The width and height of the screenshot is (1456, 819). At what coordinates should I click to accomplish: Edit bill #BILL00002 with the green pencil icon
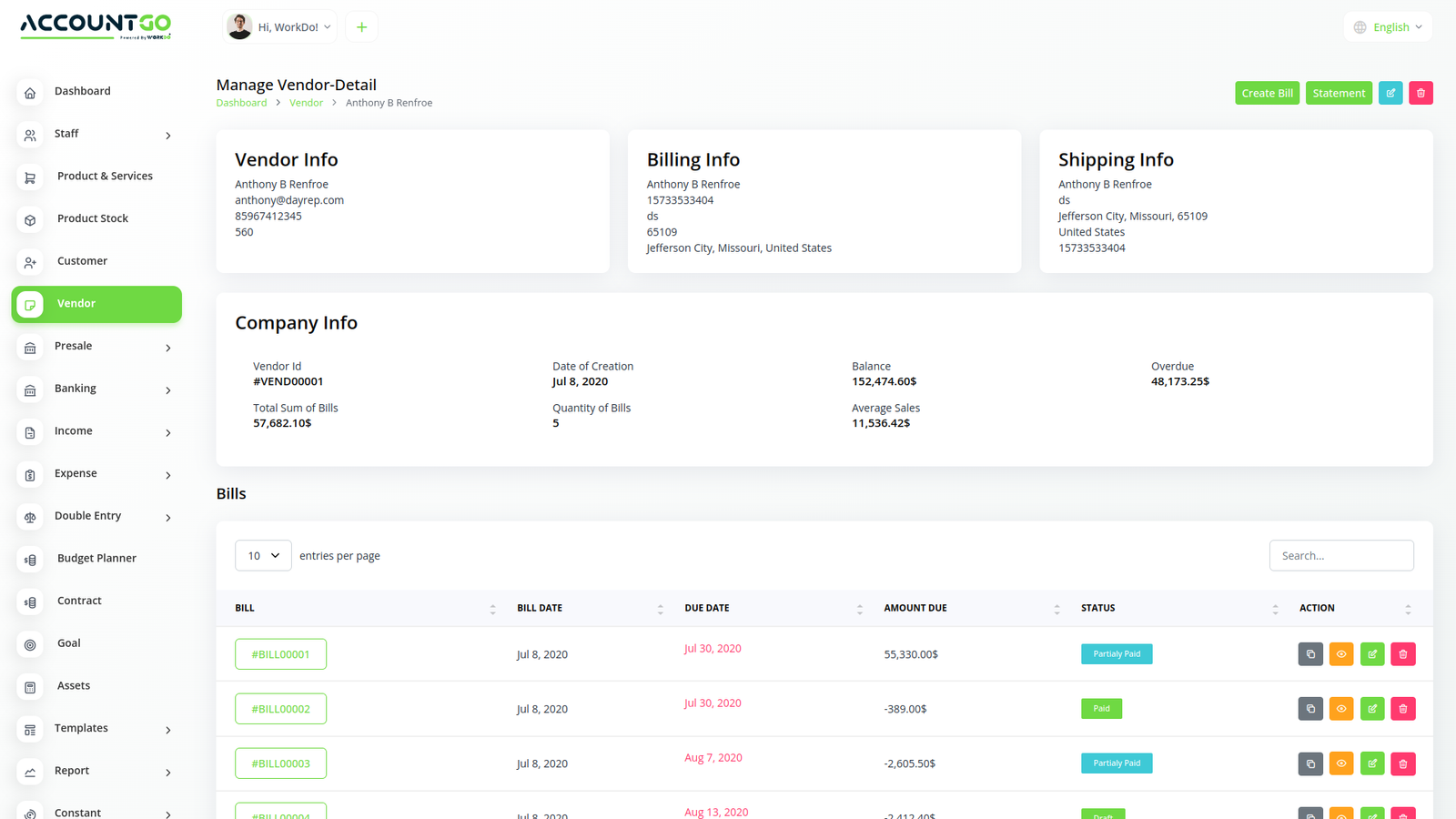[1372, 709]
